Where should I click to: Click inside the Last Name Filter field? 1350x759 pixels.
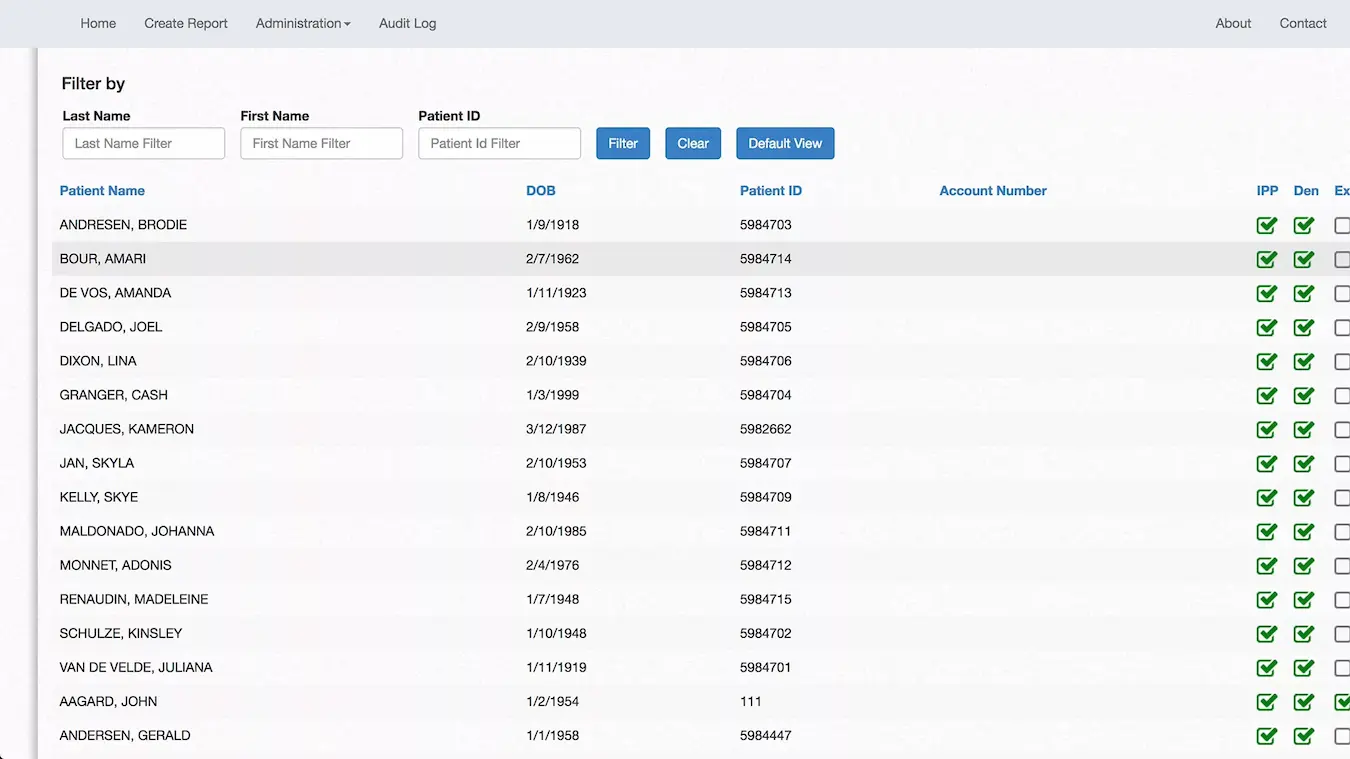143,143
